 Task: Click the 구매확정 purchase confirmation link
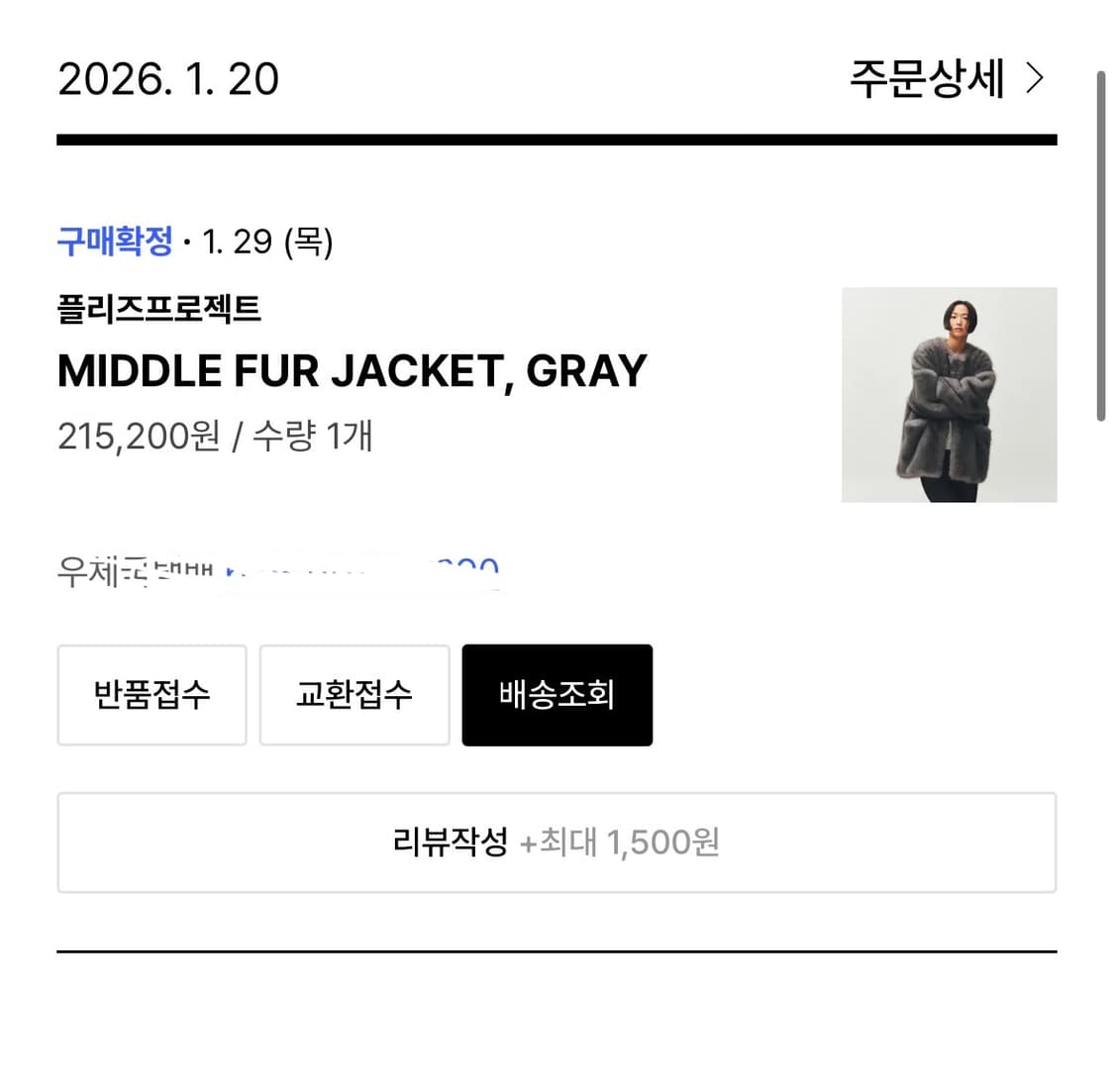click(114, 241)
